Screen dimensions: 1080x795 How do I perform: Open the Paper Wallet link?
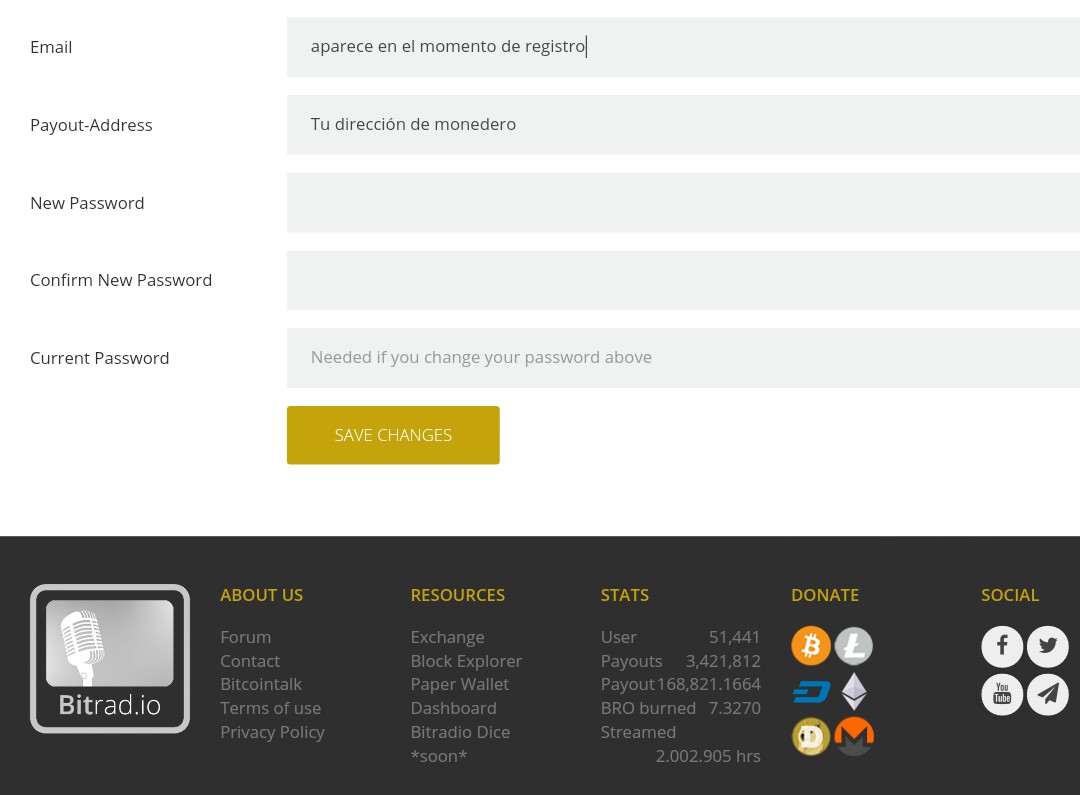[x=460, y=685]
